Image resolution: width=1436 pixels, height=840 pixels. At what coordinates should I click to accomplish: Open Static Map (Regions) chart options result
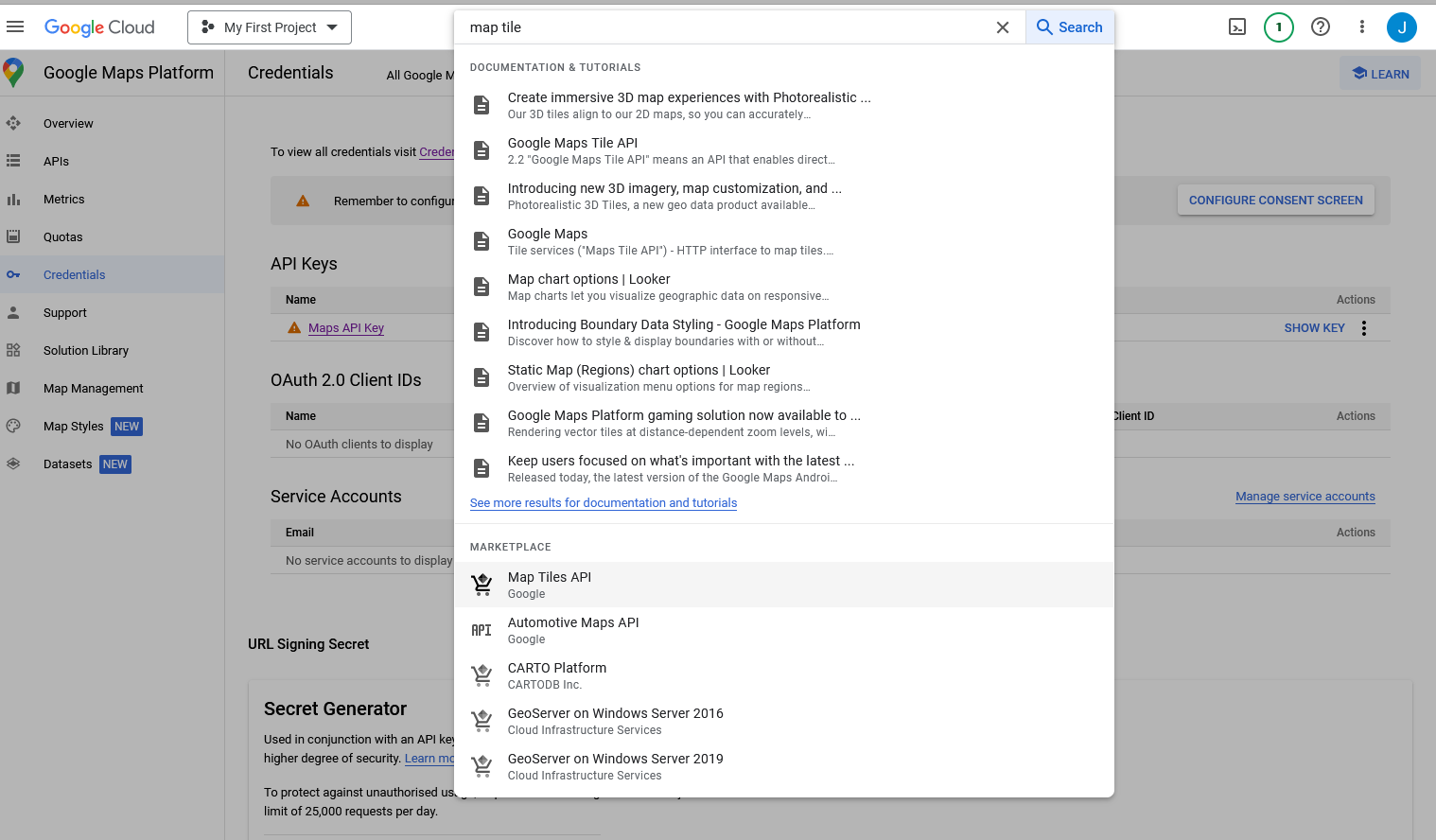click(x=784, y=377)
